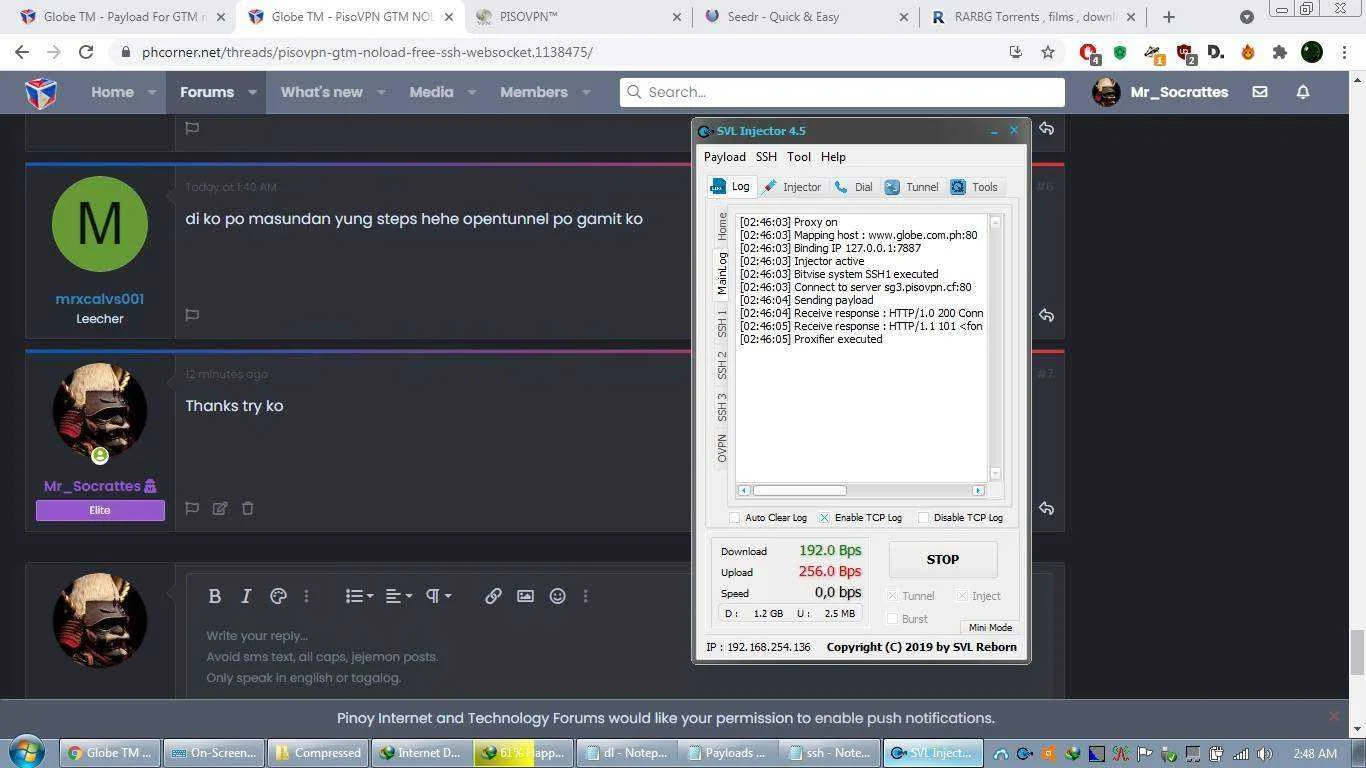Switch SVL Injector to Mini Mode
Screen dimensions: 1366x768
coord(990,627)
